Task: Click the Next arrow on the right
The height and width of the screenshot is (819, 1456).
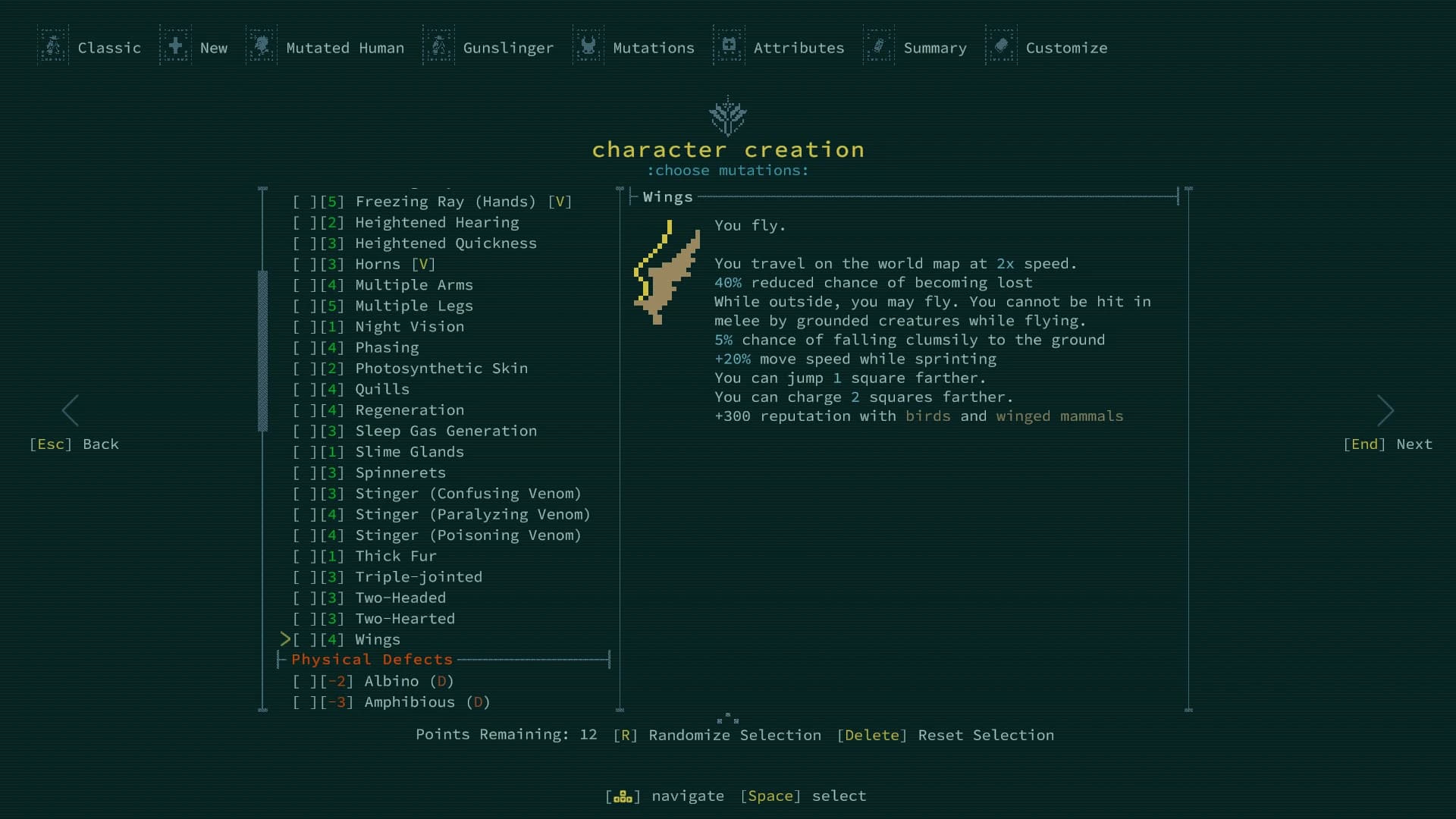Action: click(x=1386, y=410)
